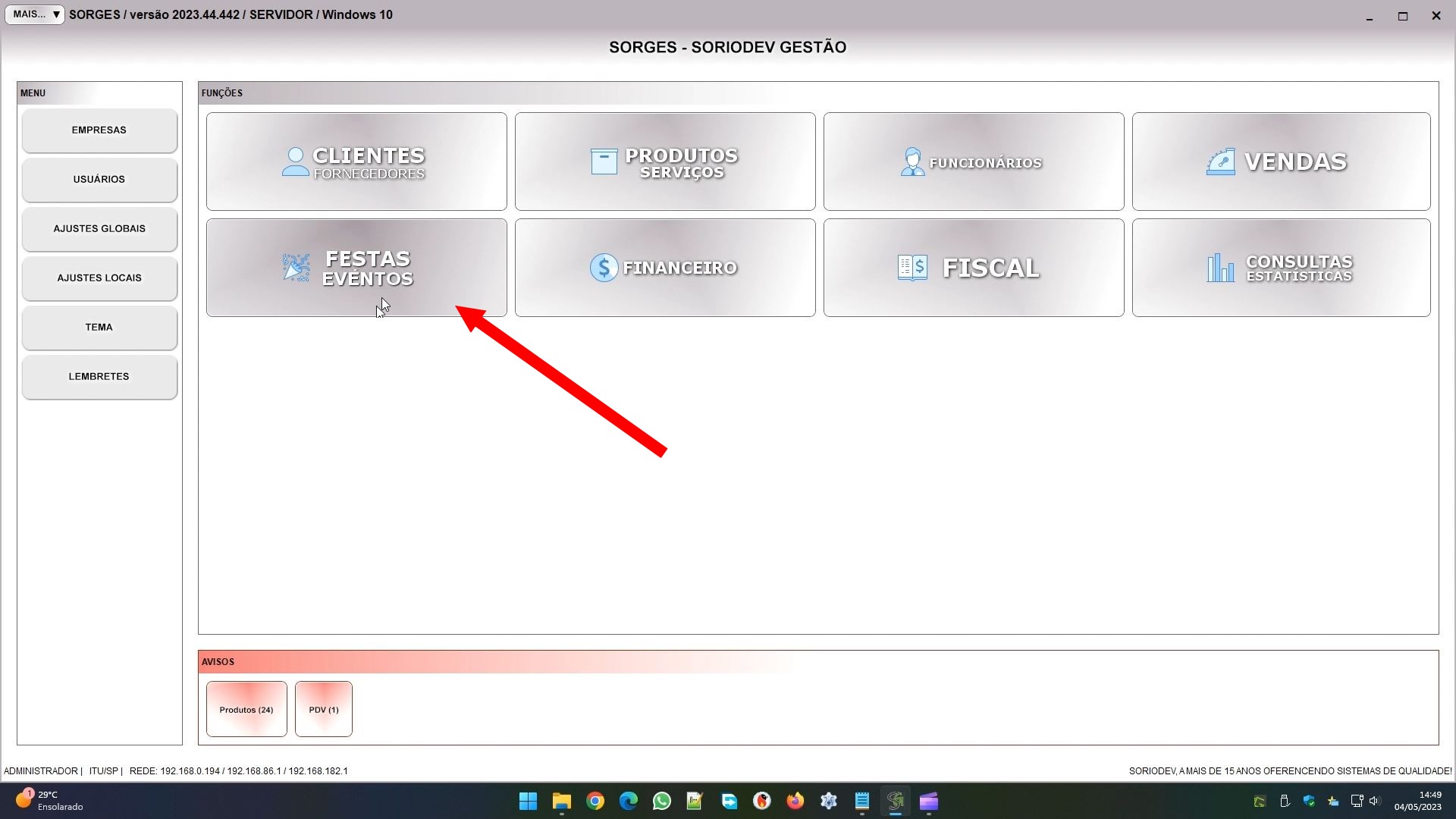Click the USB safely-remove tray icon

(1285, 801)
